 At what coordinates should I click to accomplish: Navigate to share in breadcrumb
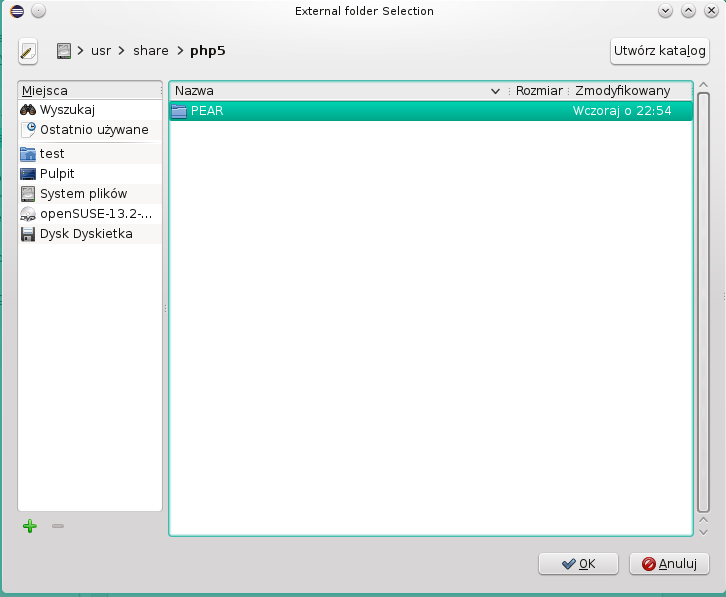(151, 50)
